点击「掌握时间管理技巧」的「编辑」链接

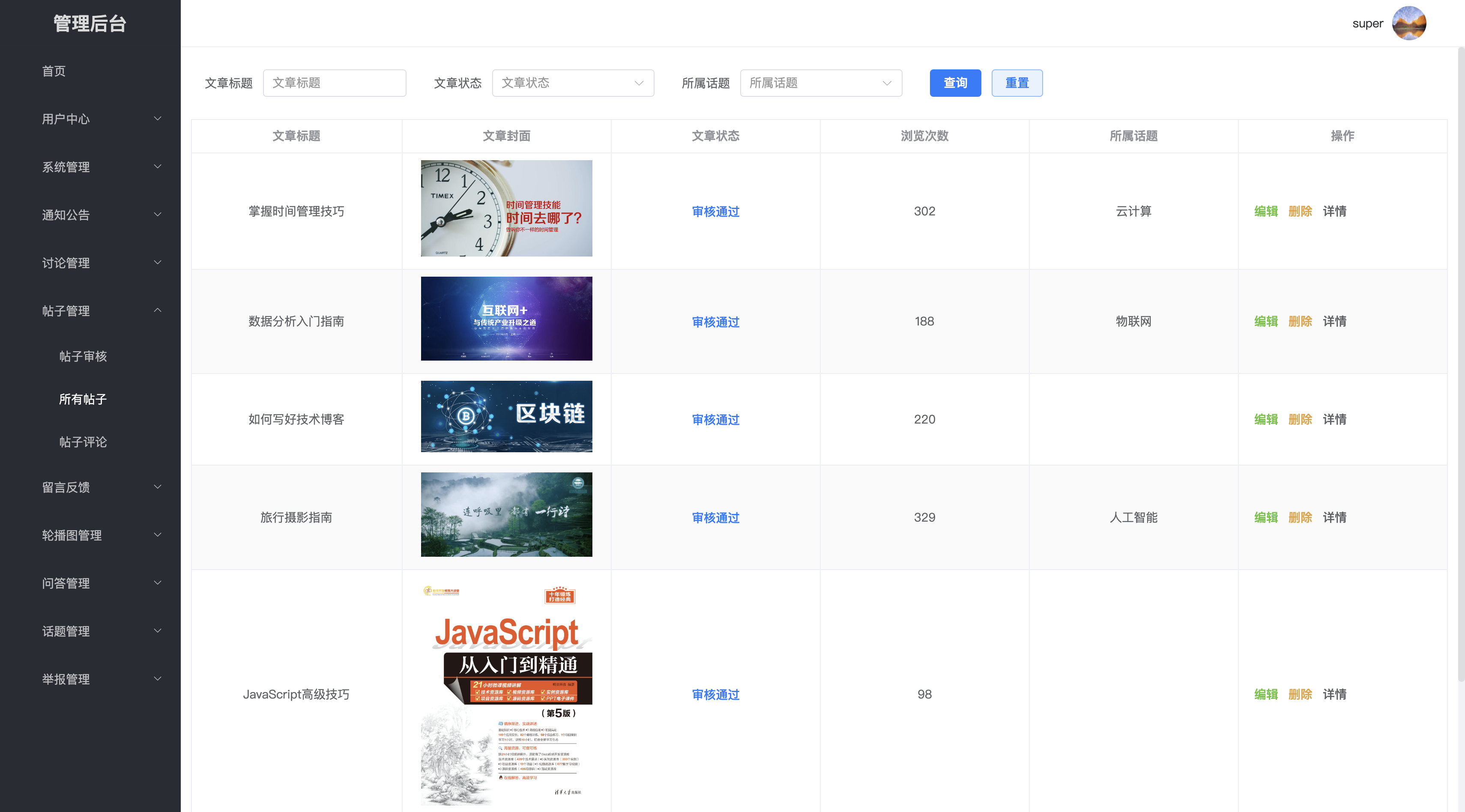click(x=1265, y=211)
